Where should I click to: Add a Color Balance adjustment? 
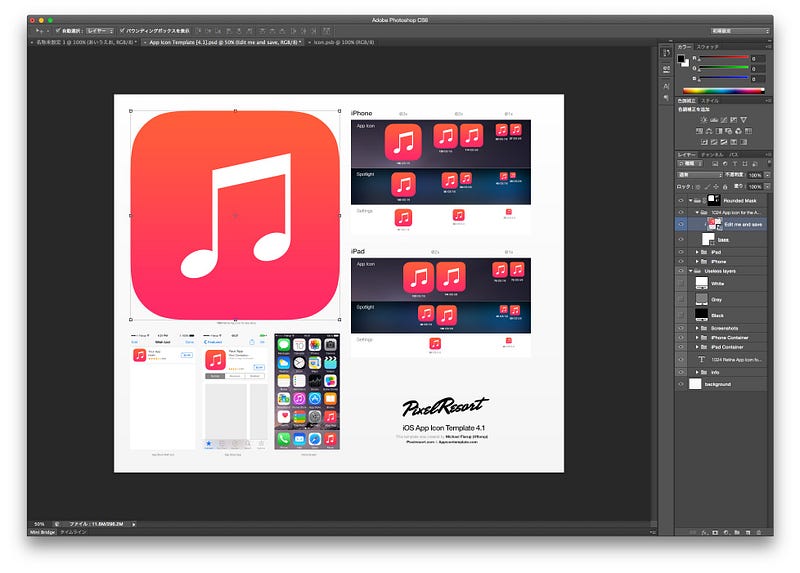709,131
